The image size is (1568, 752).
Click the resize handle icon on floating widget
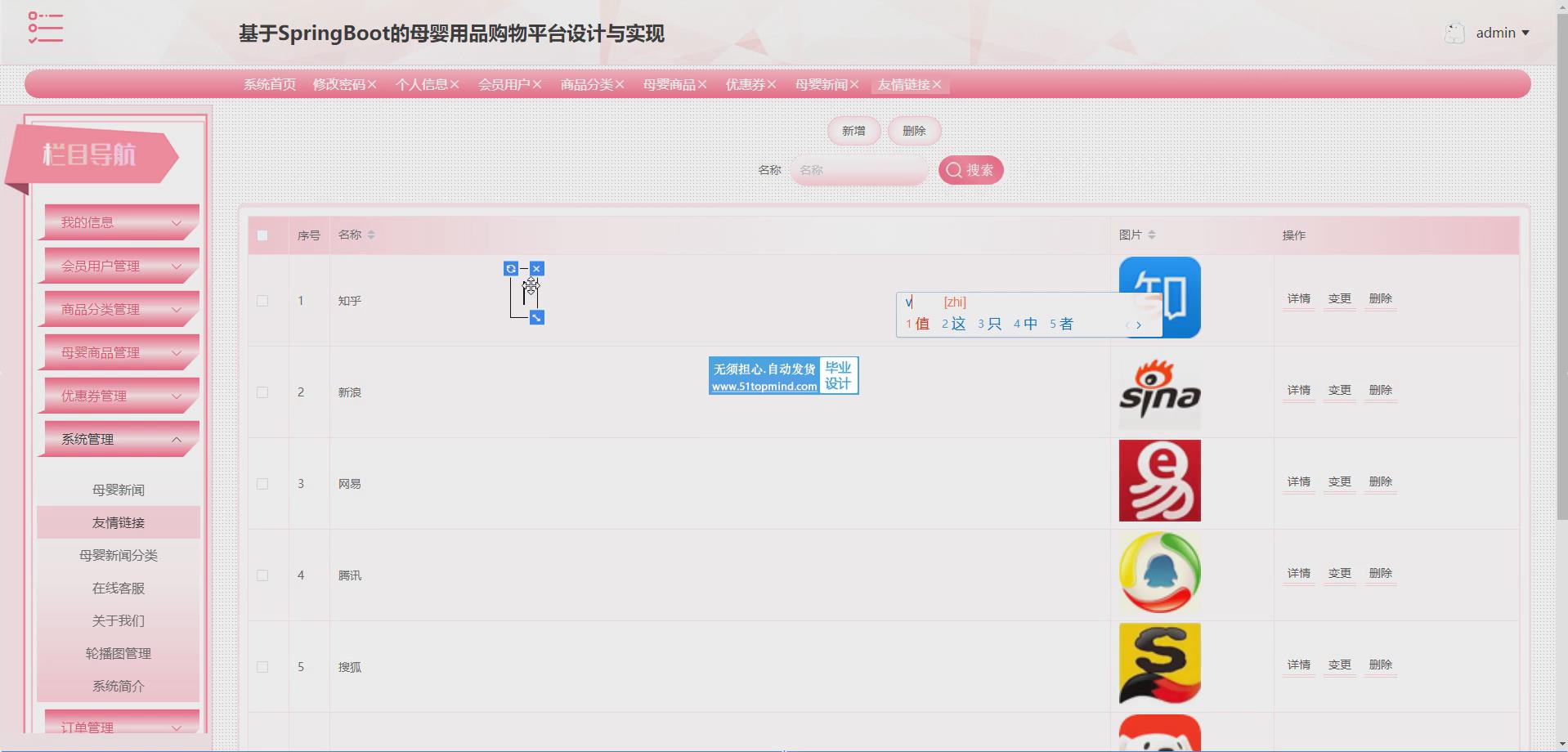(537, 317)
